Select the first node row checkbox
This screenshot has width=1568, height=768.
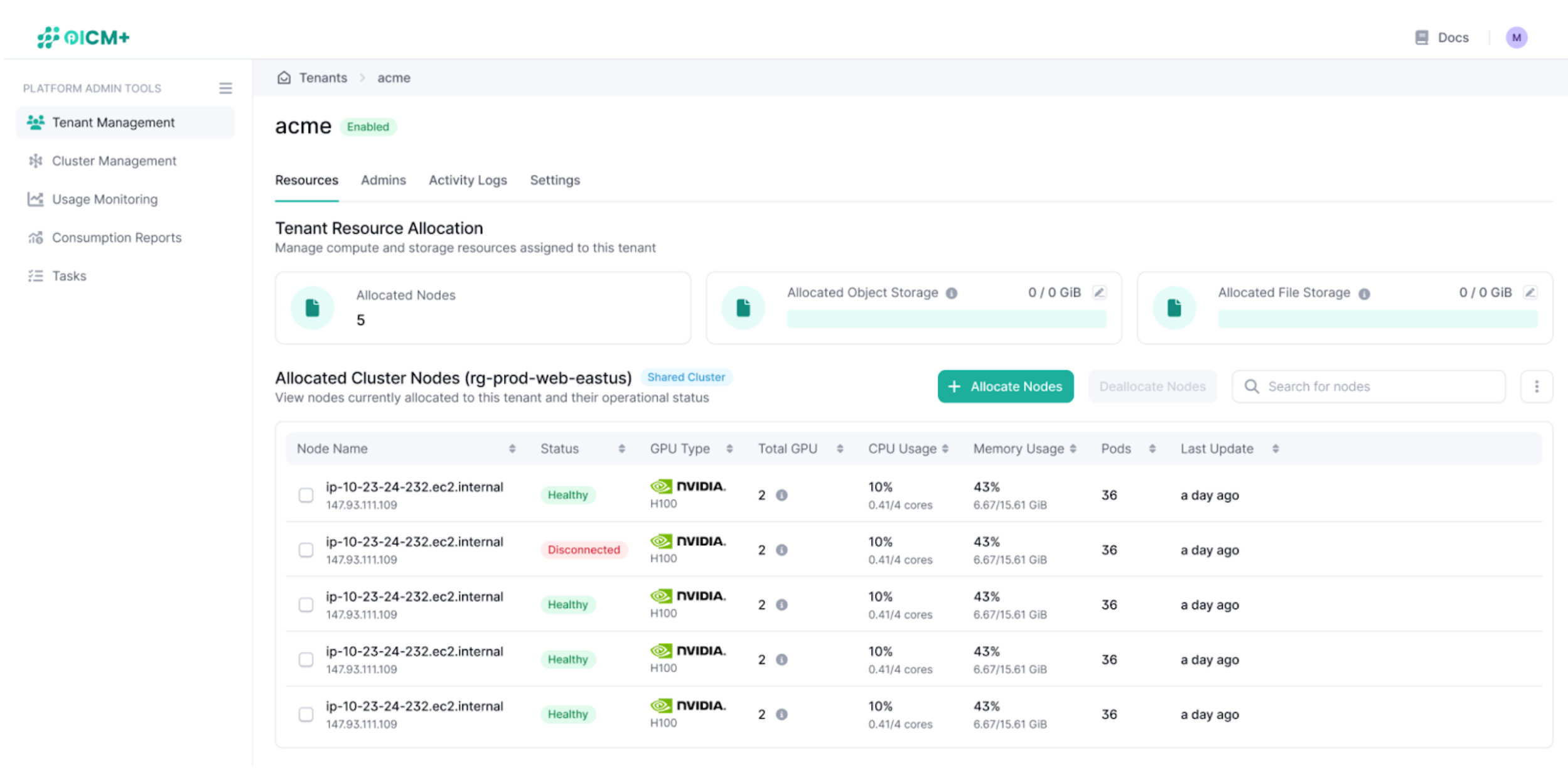coord(306,495)
